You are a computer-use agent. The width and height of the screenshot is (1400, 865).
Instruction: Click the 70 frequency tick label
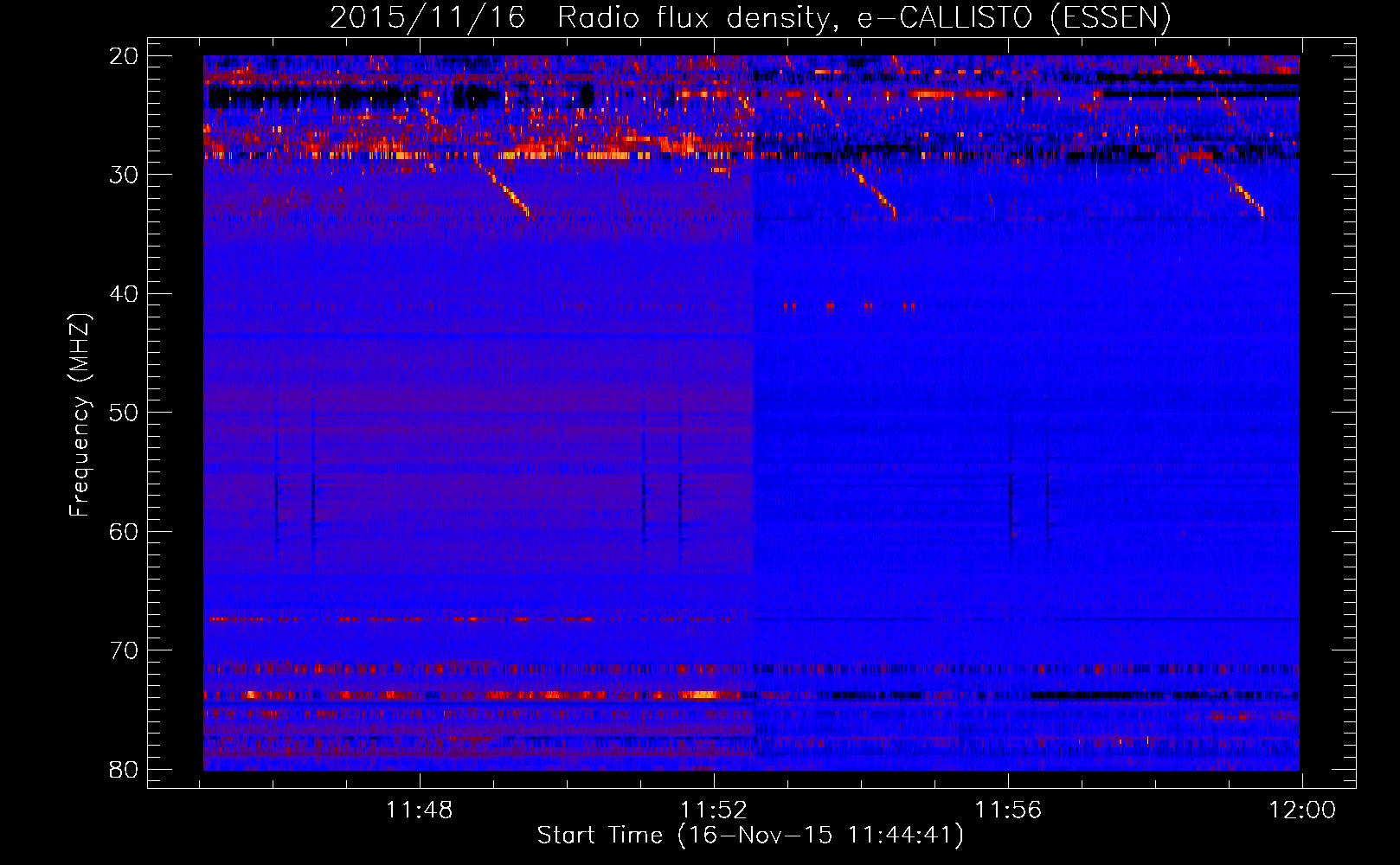pos(125,650)
